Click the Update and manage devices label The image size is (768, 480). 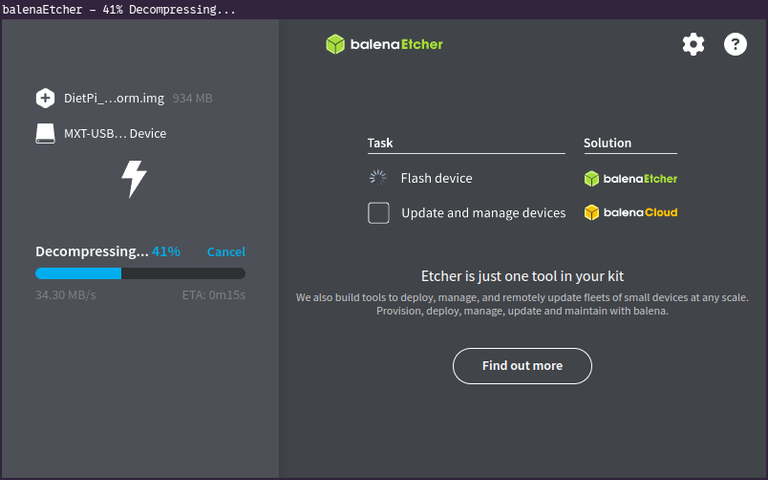(483, 213)
